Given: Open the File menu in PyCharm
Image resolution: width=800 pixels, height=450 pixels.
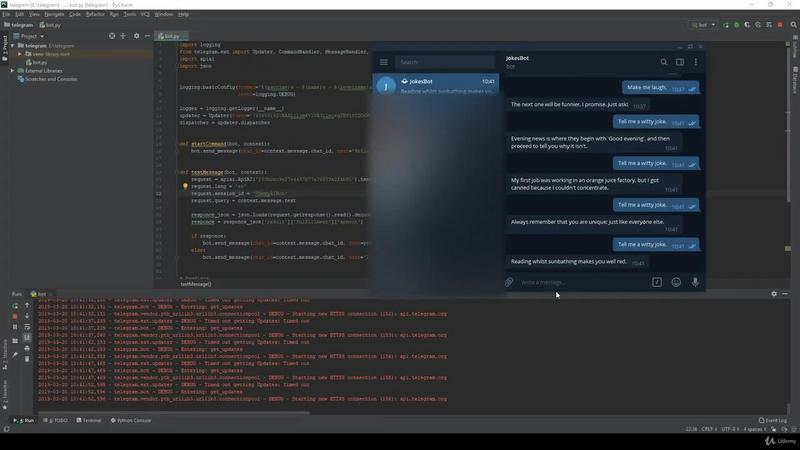Looking at the screenshot, I should pos(6,14).
